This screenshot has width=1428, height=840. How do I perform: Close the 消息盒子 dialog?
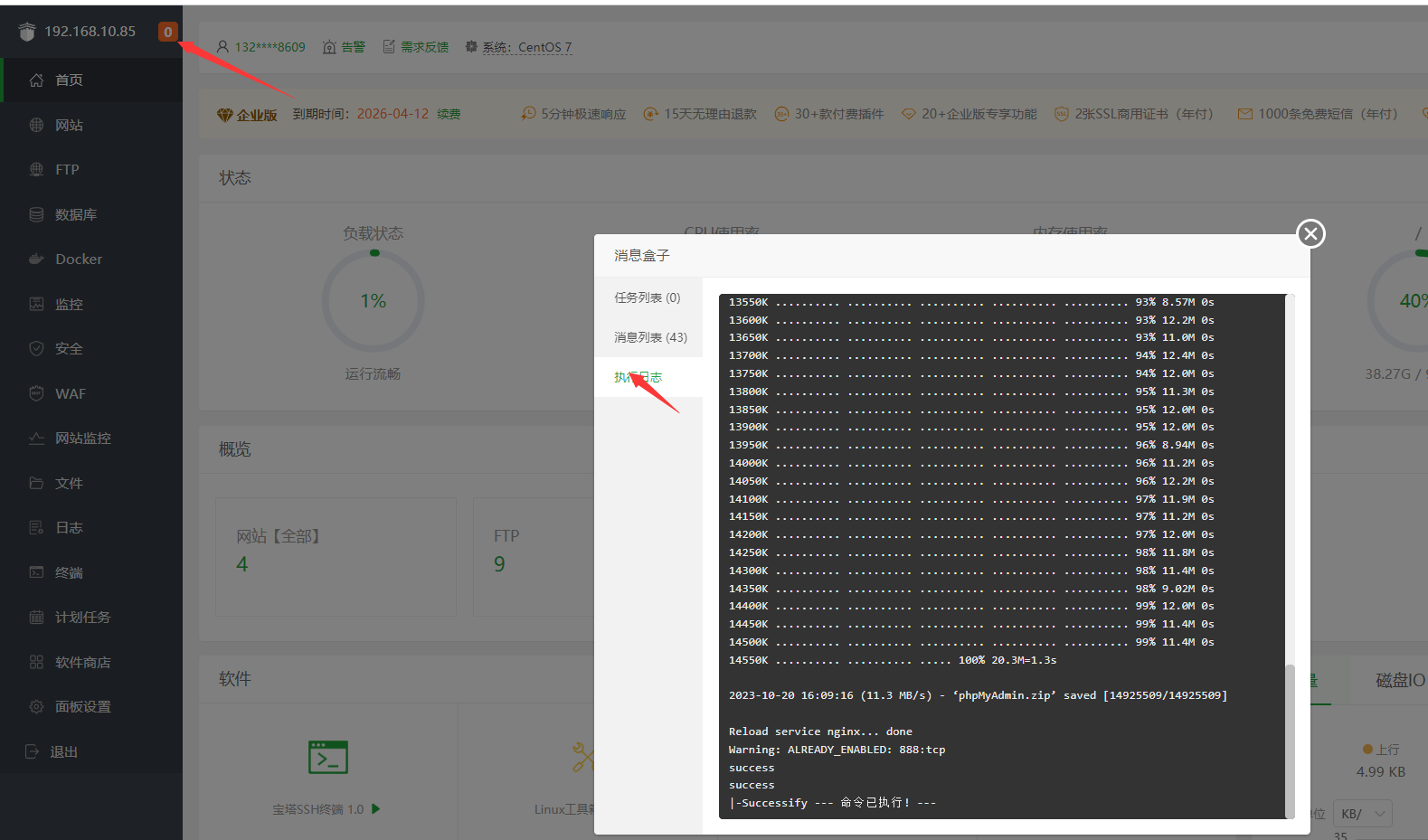pos(1310,234)
